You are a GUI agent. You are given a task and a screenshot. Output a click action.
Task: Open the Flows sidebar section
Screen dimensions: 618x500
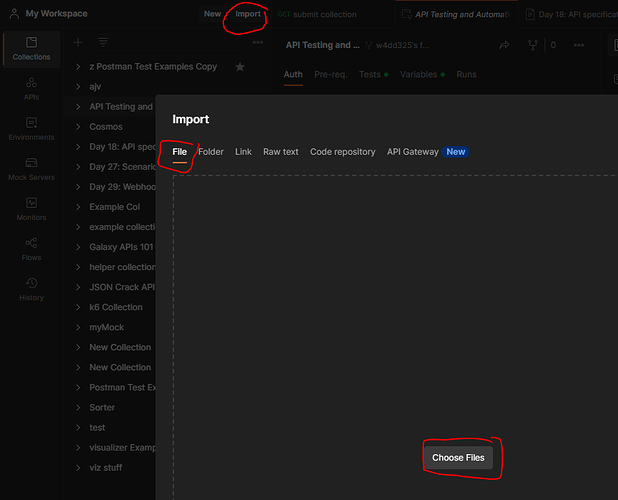pos(31,250)
